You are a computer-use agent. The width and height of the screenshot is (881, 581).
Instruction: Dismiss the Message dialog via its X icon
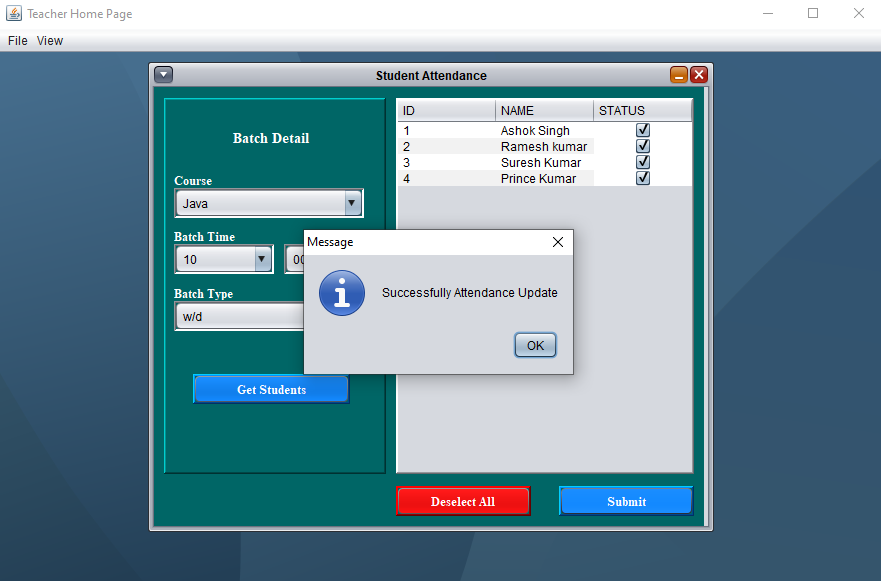(557, 242)
